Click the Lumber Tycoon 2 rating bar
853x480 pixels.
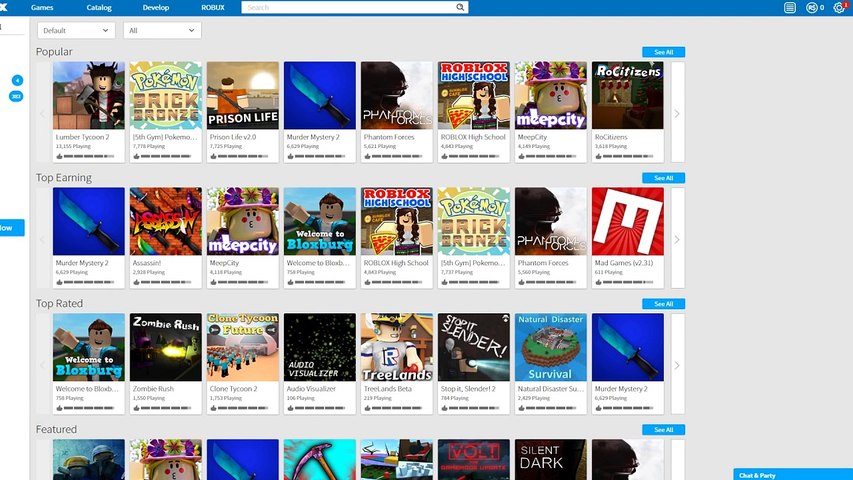[x=89, y=156]
